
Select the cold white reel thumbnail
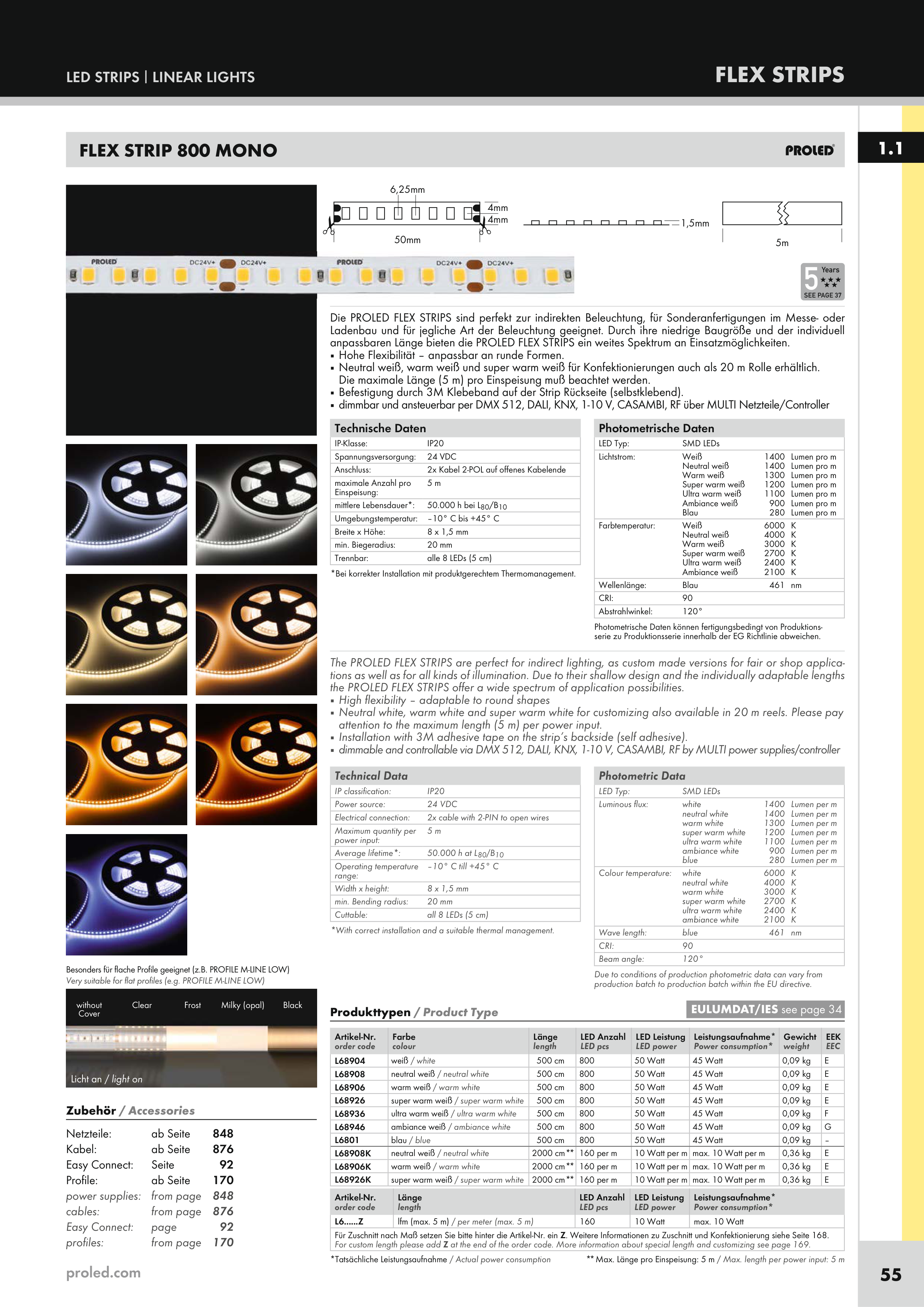(127, 504)
